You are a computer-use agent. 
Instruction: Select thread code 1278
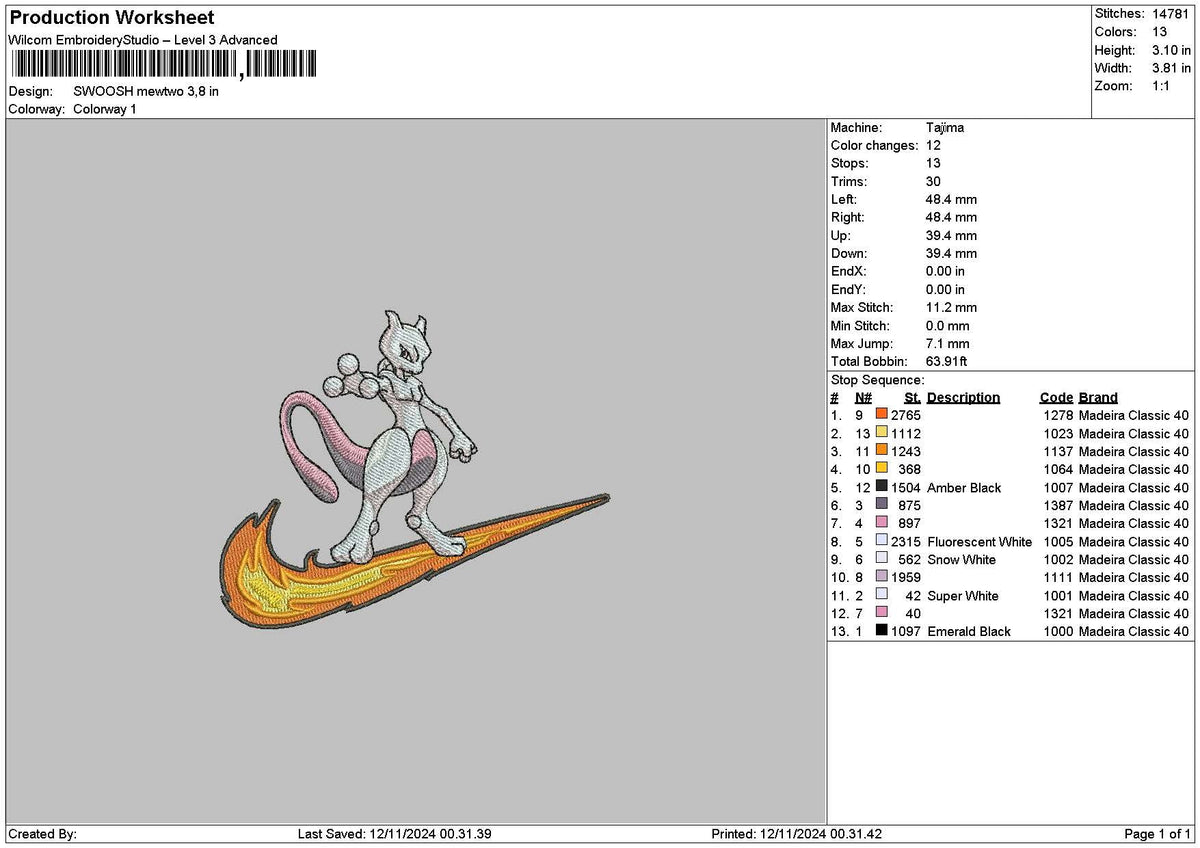1058,414
